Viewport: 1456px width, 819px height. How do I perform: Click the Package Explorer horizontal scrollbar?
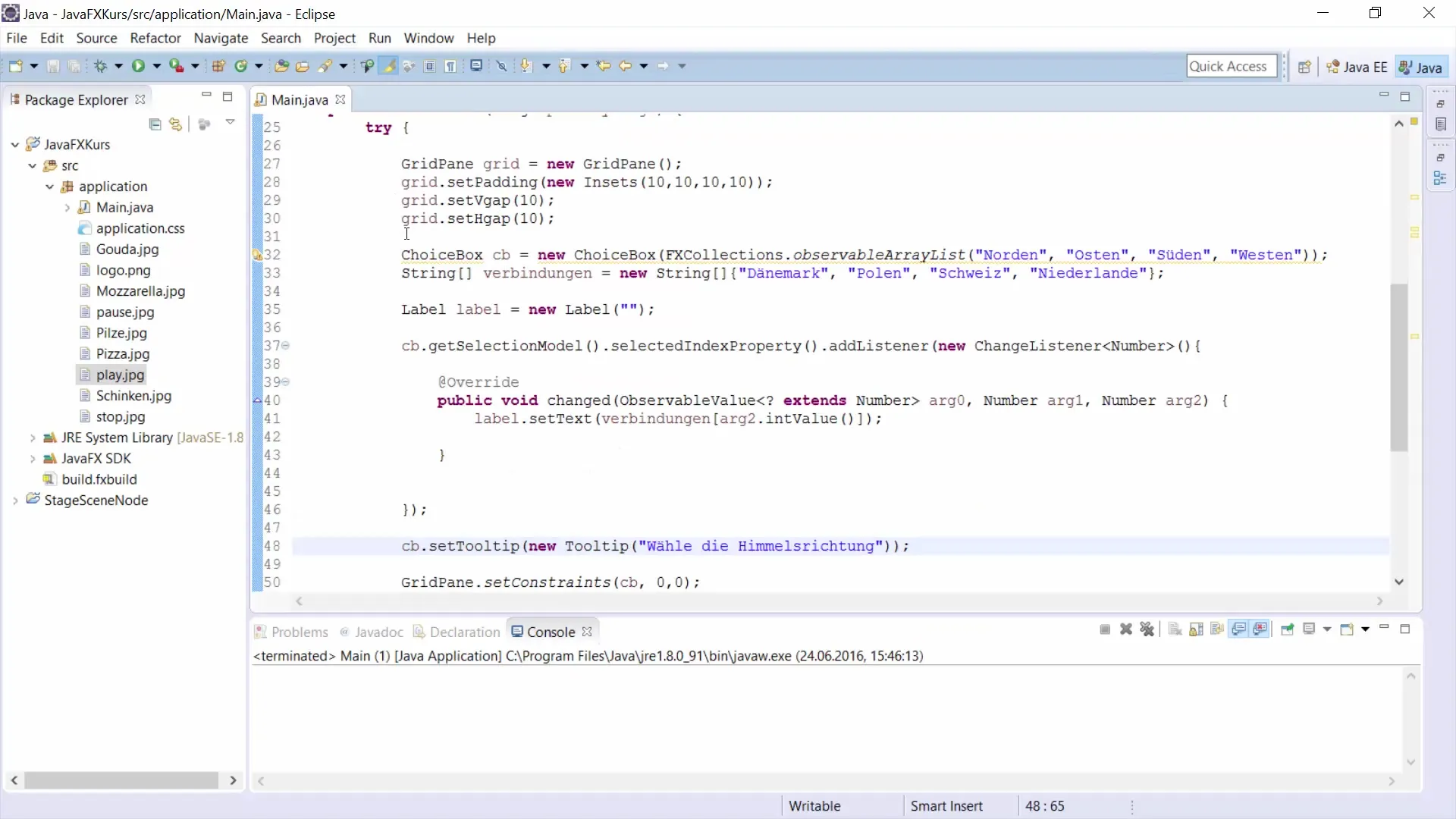tap(121, 780)
